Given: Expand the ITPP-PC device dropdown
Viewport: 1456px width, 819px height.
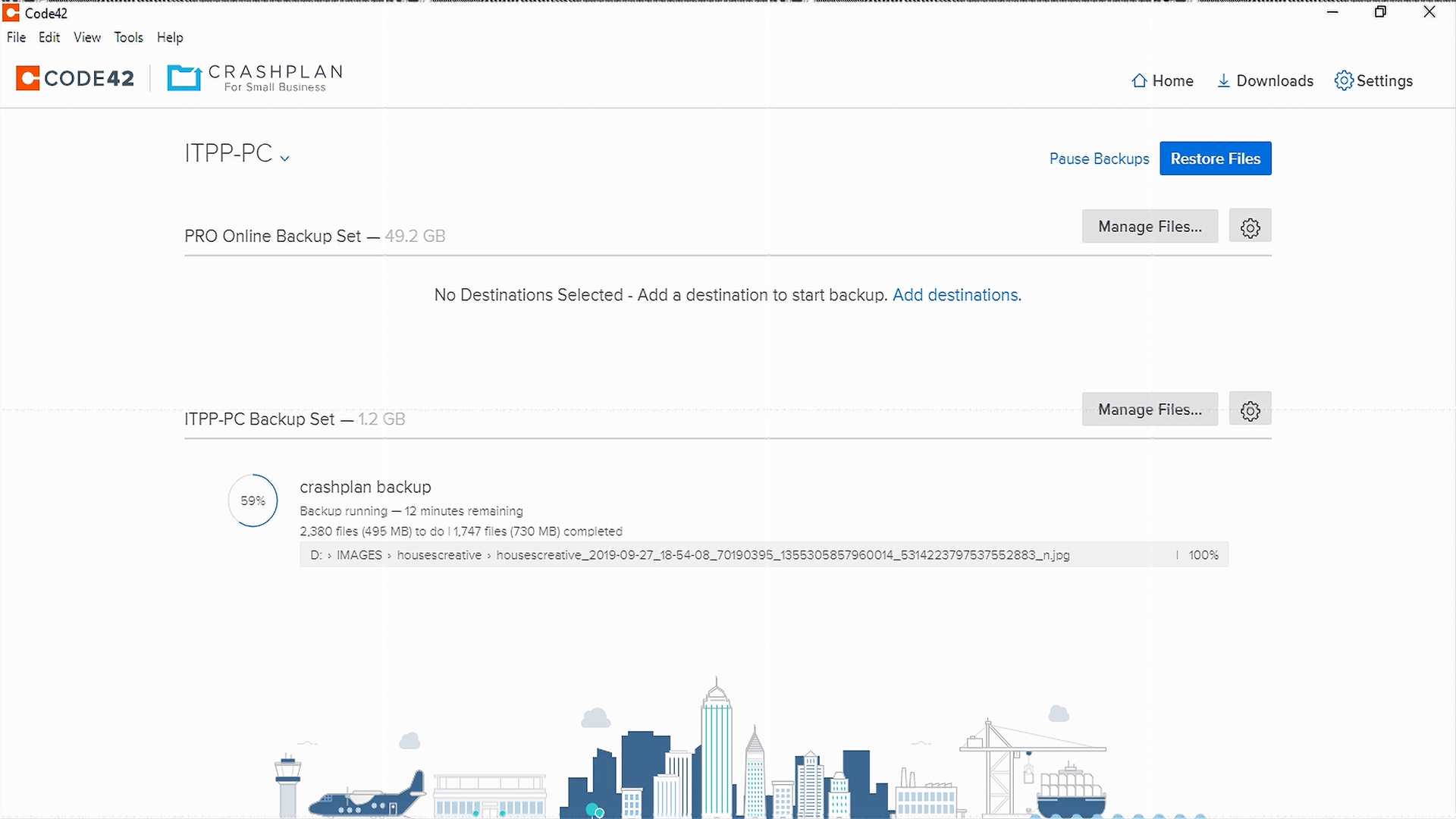Looking at the screenshot, I should pos(284,158).
